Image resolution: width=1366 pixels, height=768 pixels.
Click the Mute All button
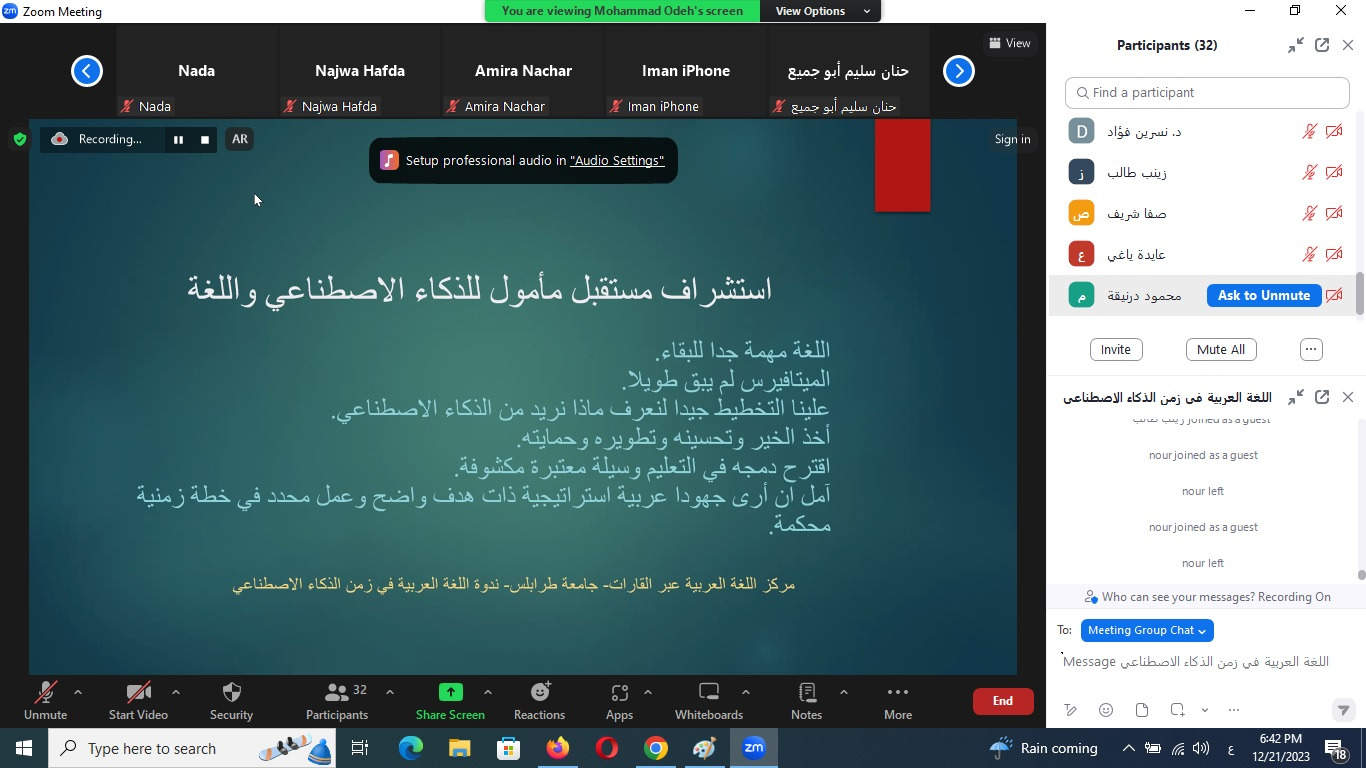click(x=1221, y=350)
